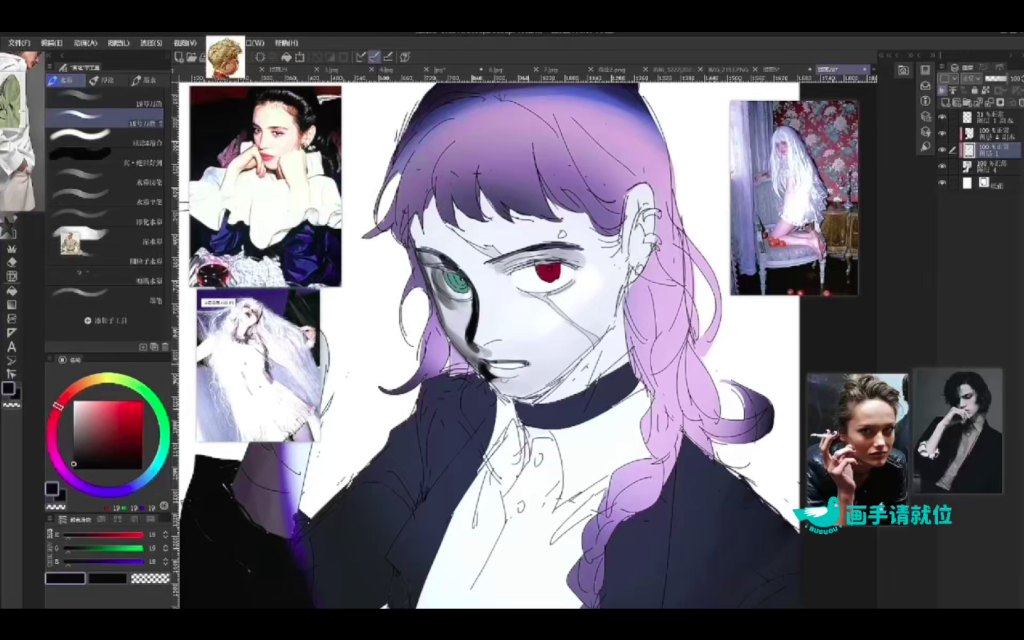Select the Gradient tool in left toolbar
Viewport: 1024px width, 640px height.
12,304
